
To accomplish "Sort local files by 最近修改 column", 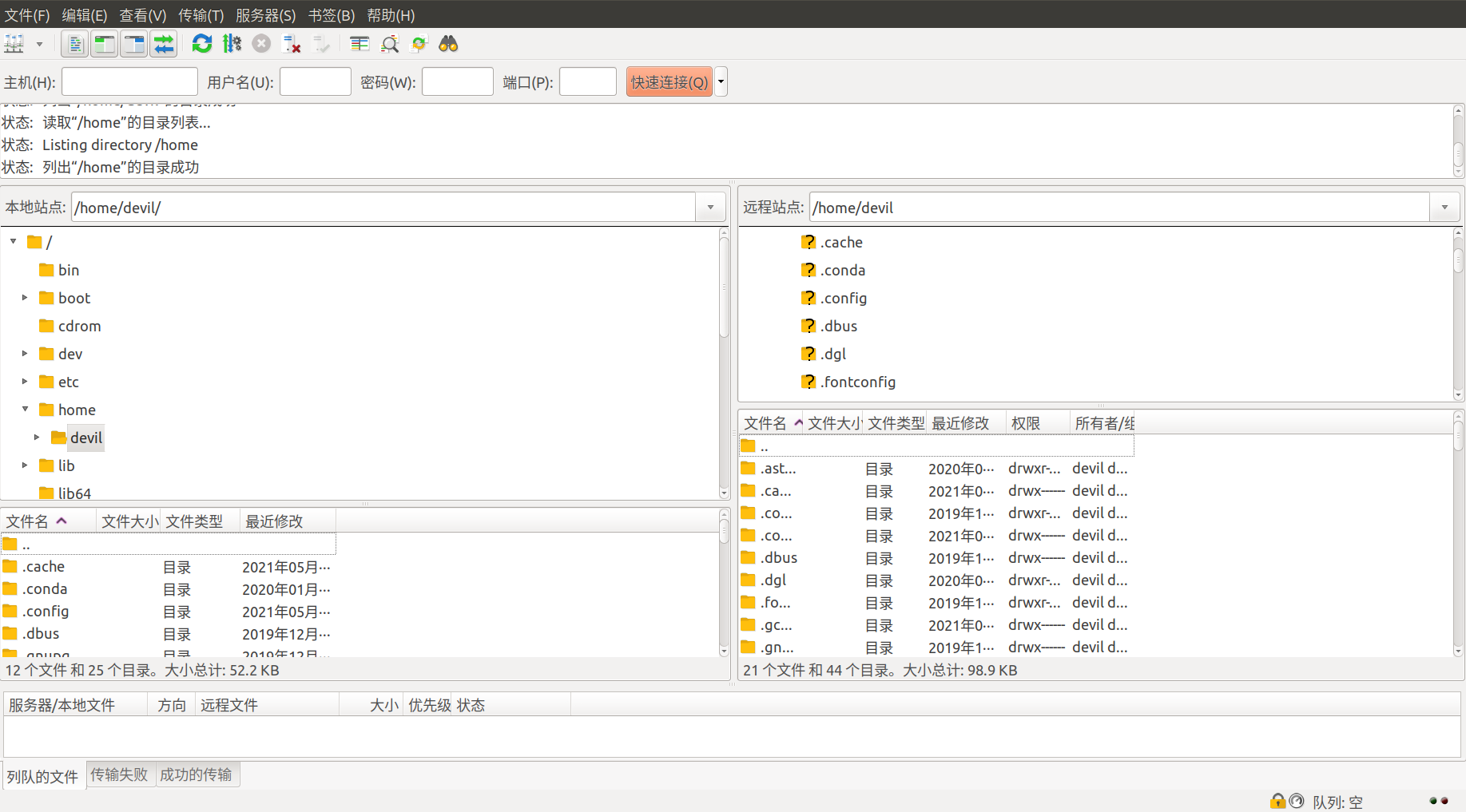I will (288, 521).
